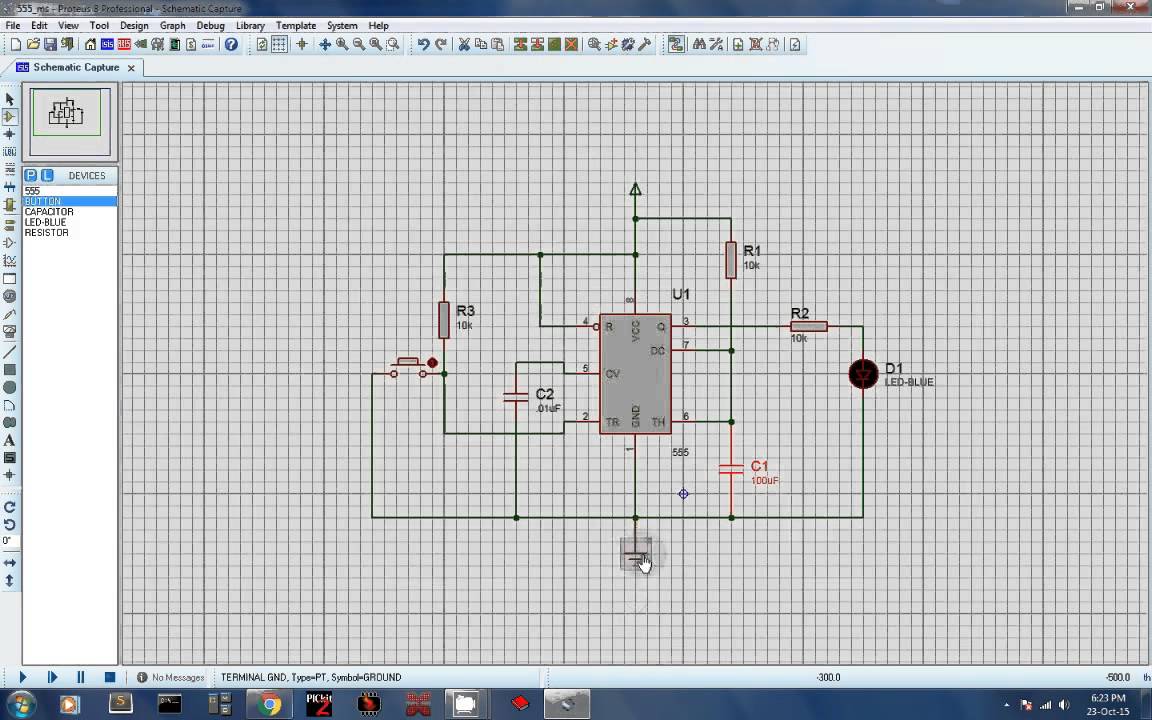Open the Make Device icon
The height and width of the screenshot is (720, 1152).
click(x=611, y=45)
